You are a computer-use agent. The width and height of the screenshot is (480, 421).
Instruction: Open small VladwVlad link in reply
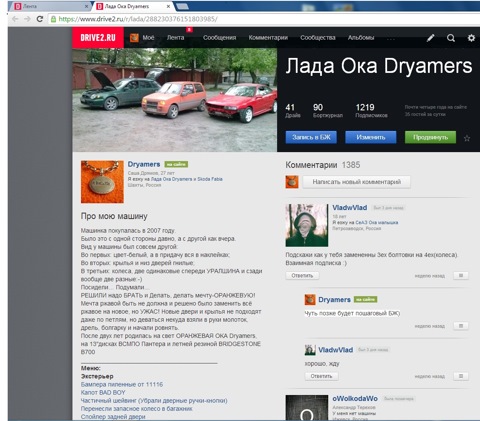click(x=335, y=350)
